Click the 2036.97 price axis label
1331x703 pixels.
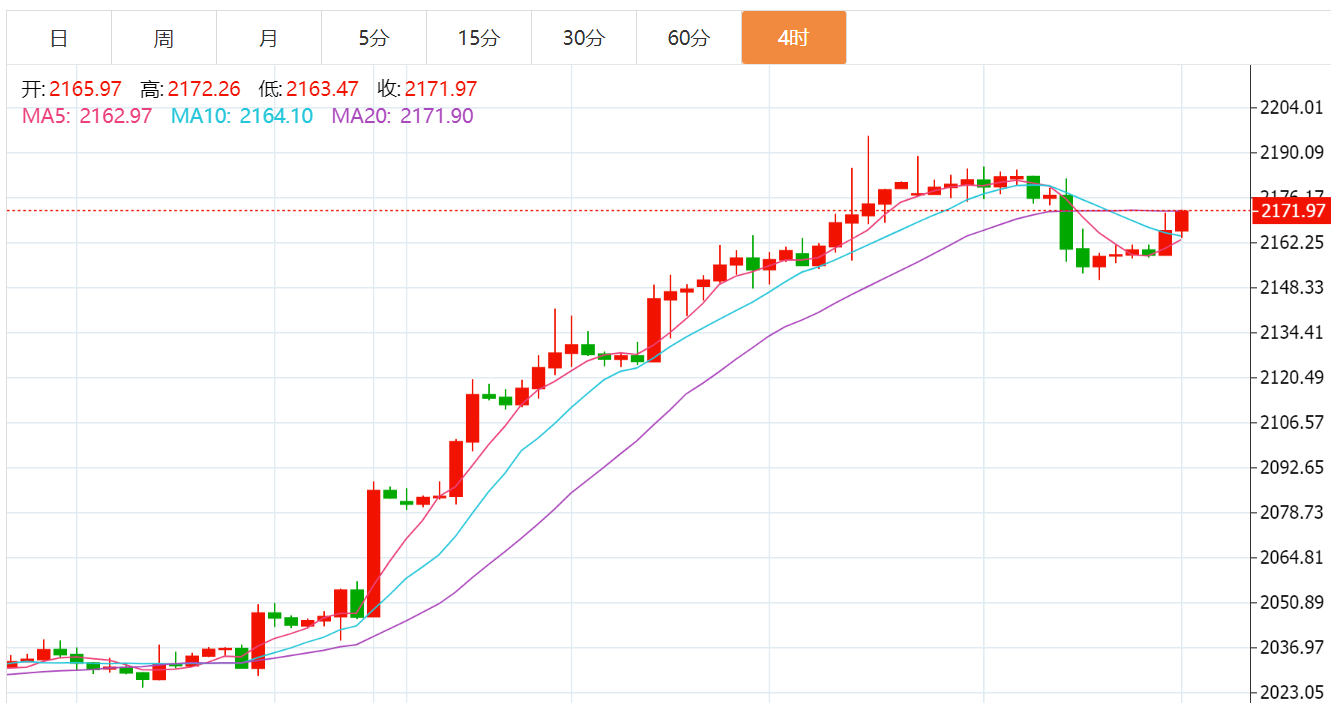[1294, 648]
